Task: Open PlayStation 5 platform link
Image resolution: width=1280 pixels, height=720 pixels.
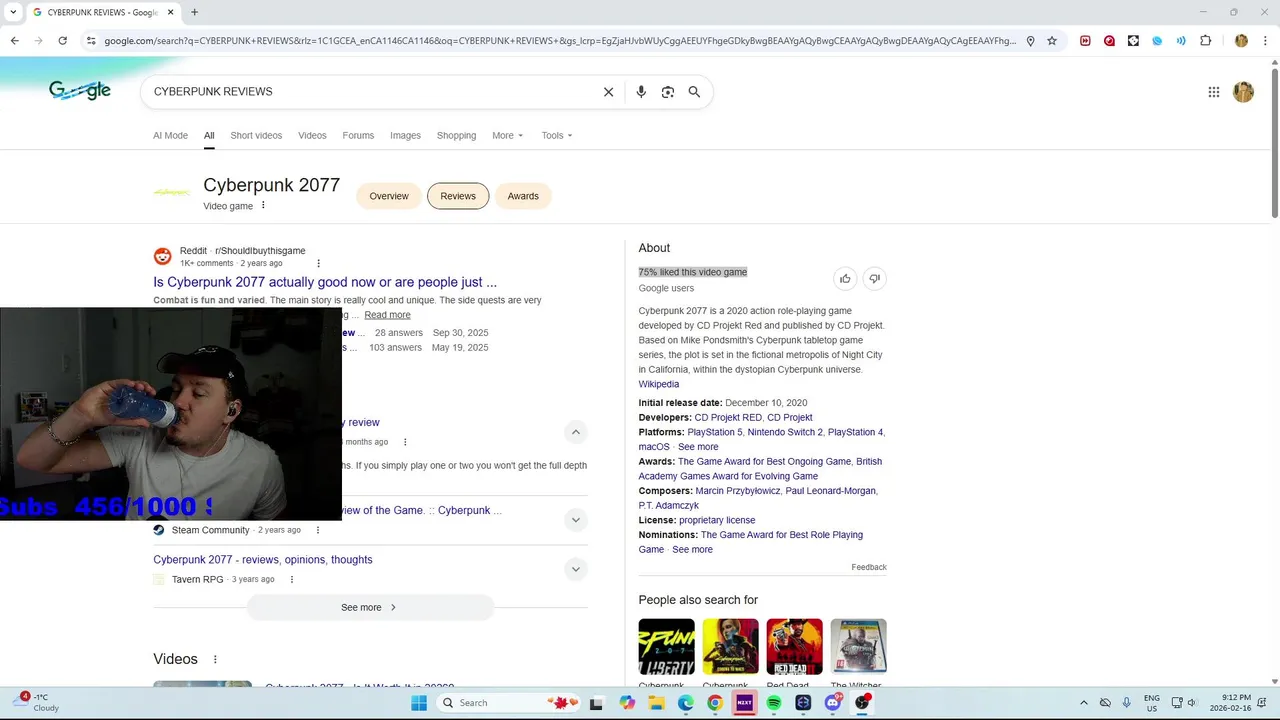Action: point(715,433)
